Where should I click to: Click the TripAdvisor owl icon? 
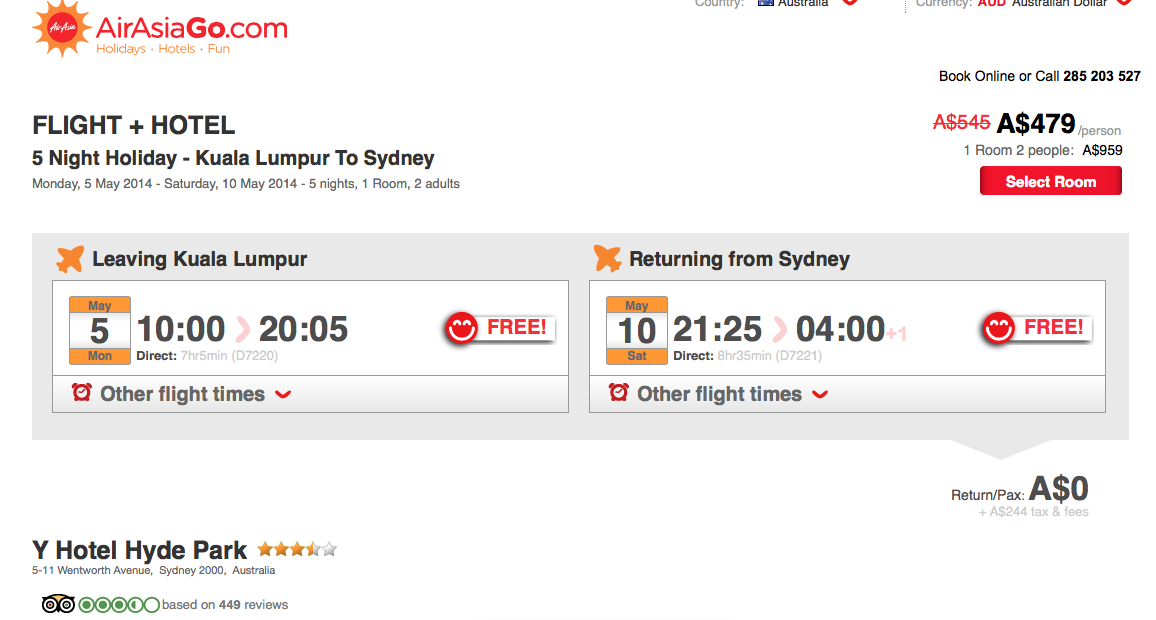tap(58, 604)
